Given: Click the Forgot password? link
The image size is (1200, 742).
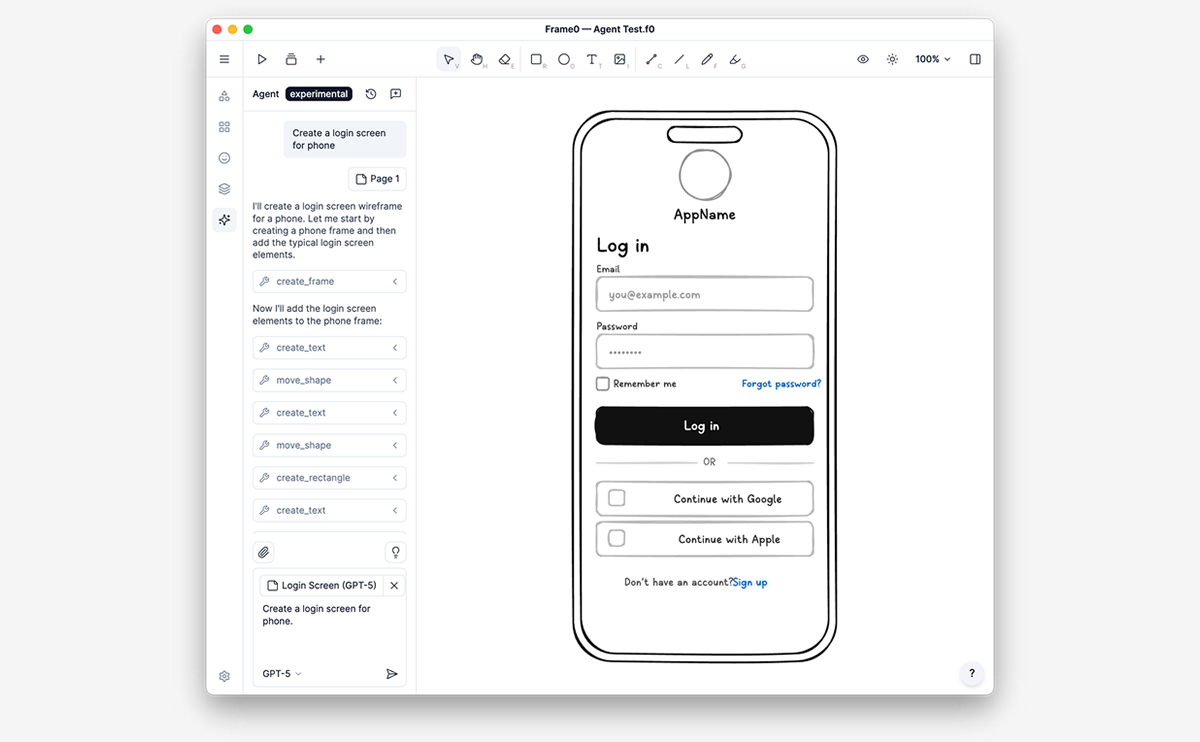Looking at the screenshot, I should point(781,384).
